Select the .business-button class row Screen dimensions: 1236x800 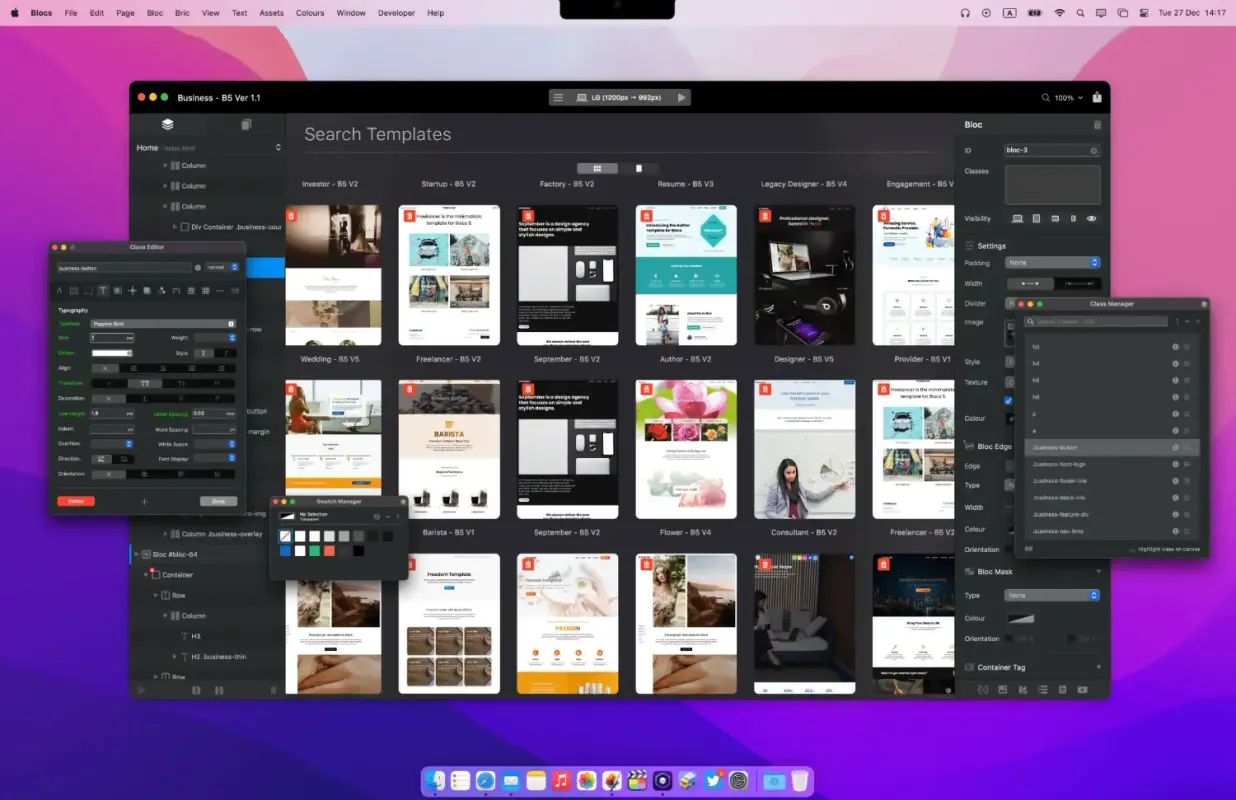point(1111,447)
